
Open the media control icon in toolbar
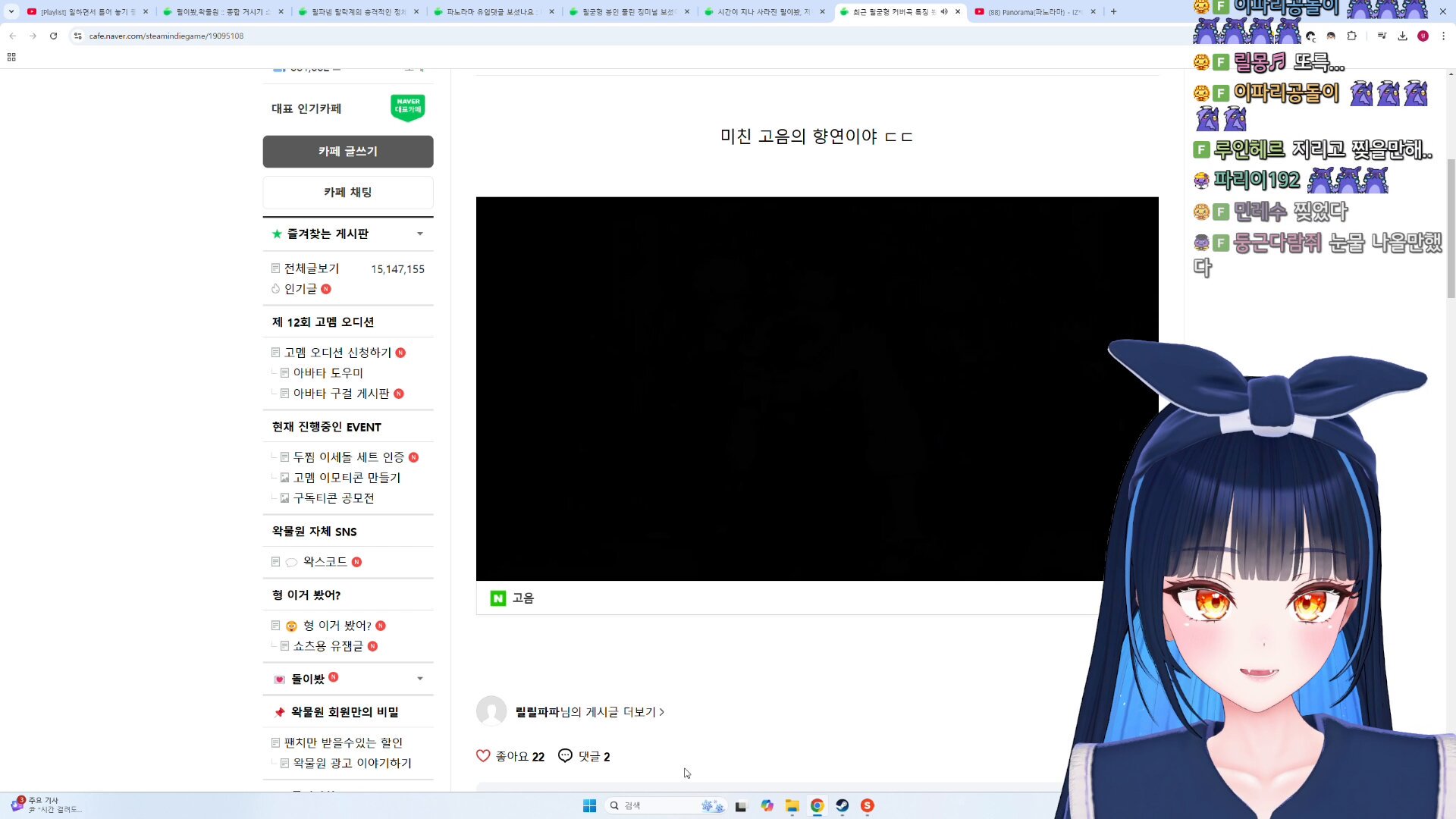click(1382, 36)
